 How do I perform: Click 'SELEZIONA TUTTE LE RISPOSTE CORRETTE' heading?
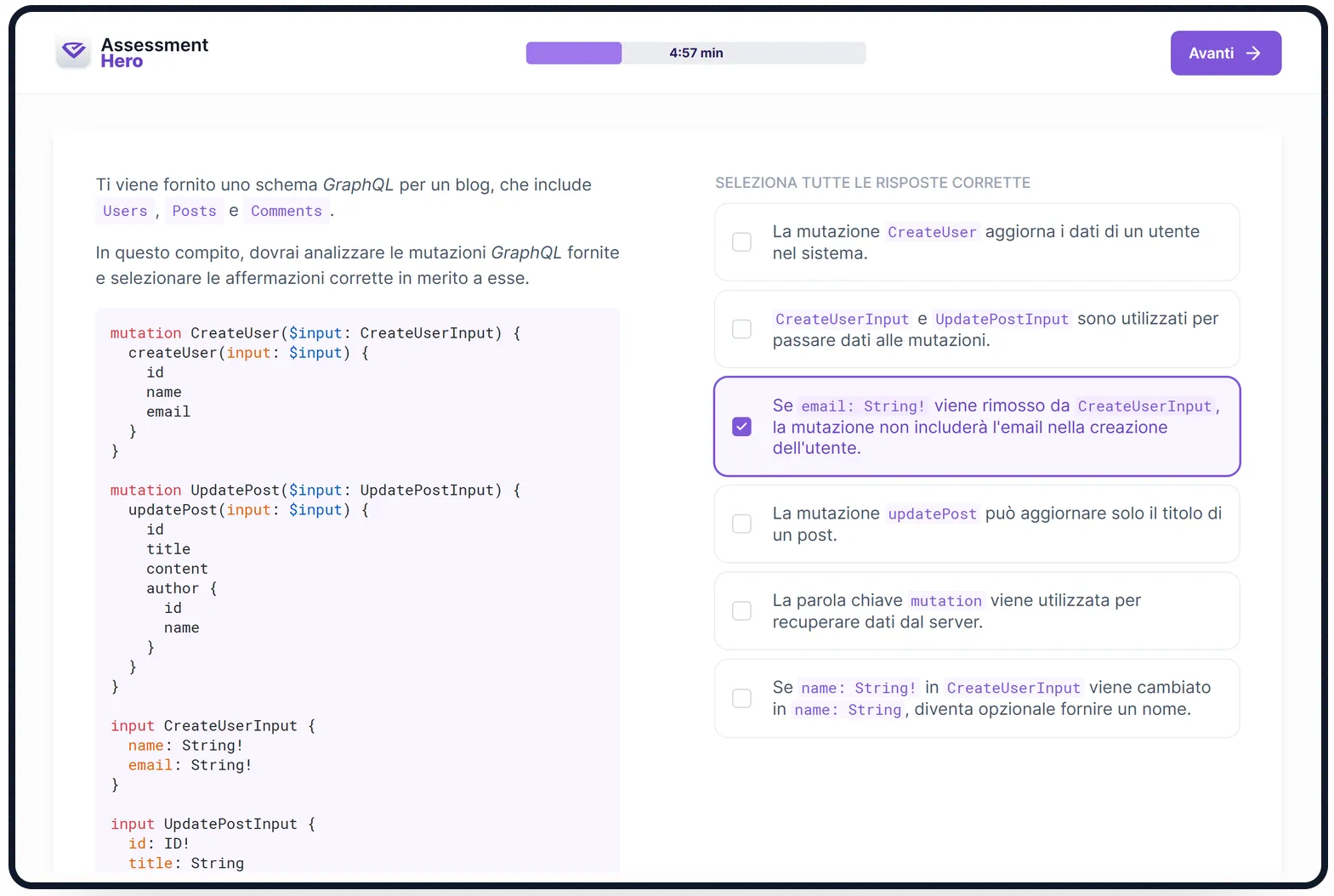coord(872,183)
